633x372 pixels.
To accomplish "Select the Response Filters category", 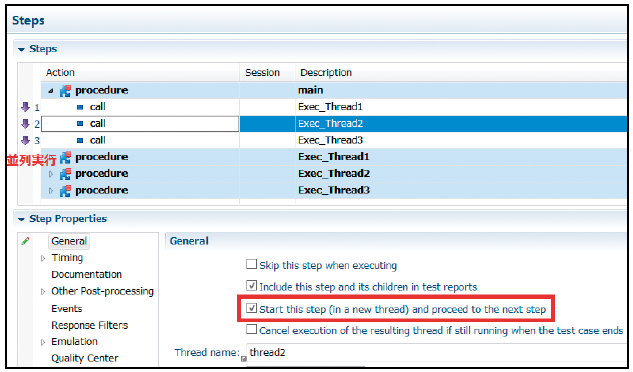I will pos(90,326).
